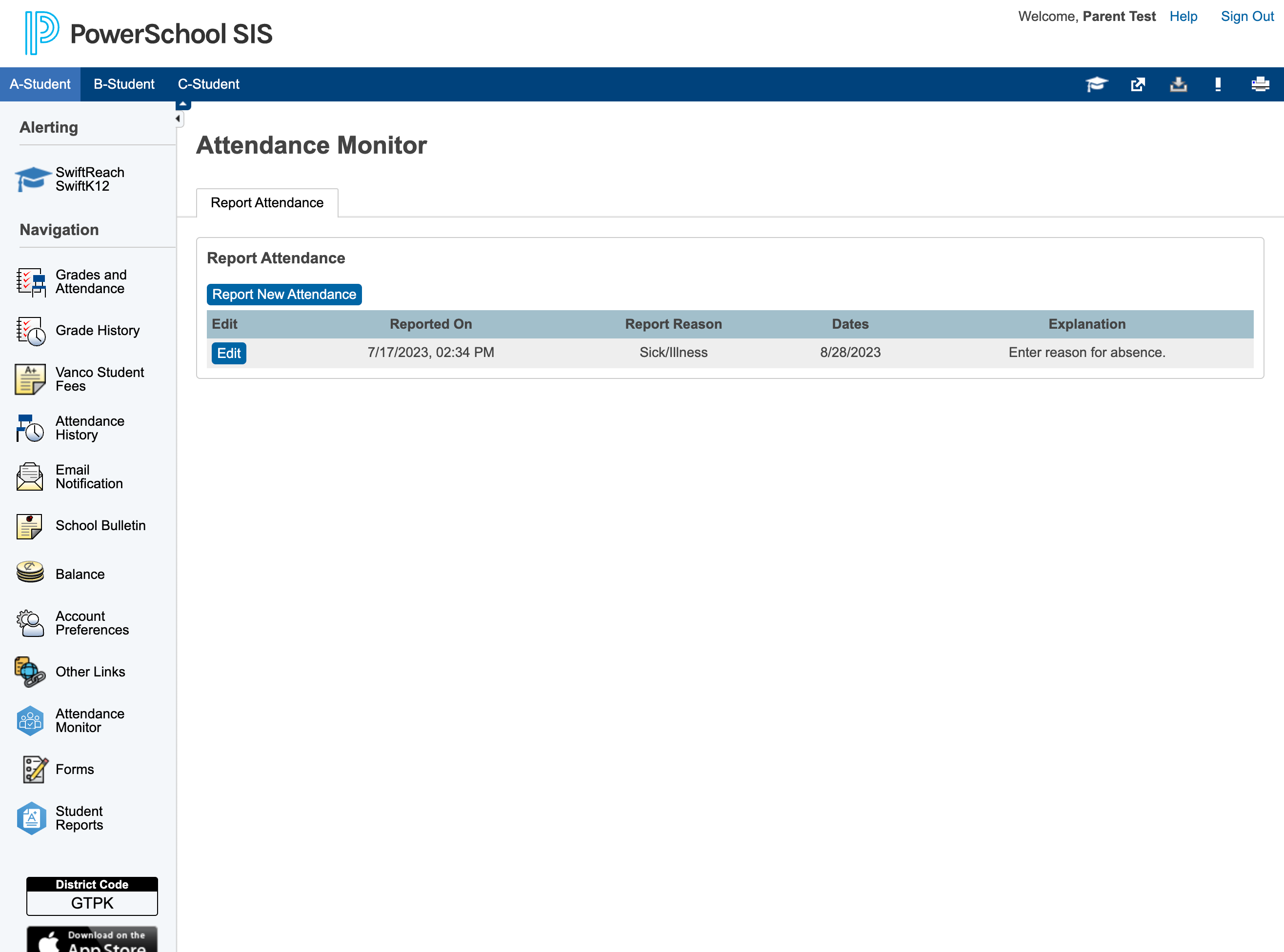The image size is (1284, 952).
Task: Collapse the header with the up arrow
Action: [x=182, y=105]
